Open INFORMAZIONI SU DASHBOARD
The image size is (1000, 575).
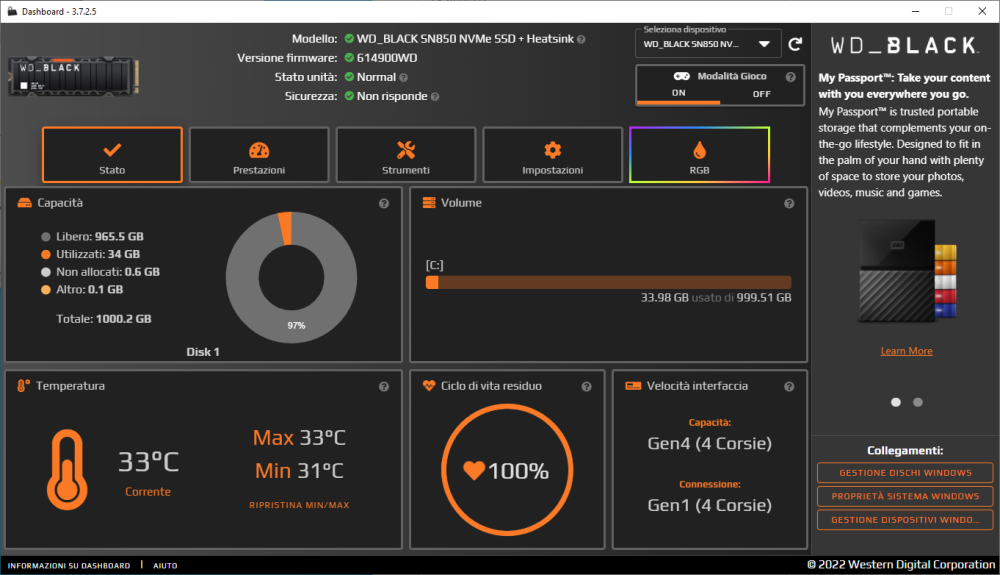[69, 565]
